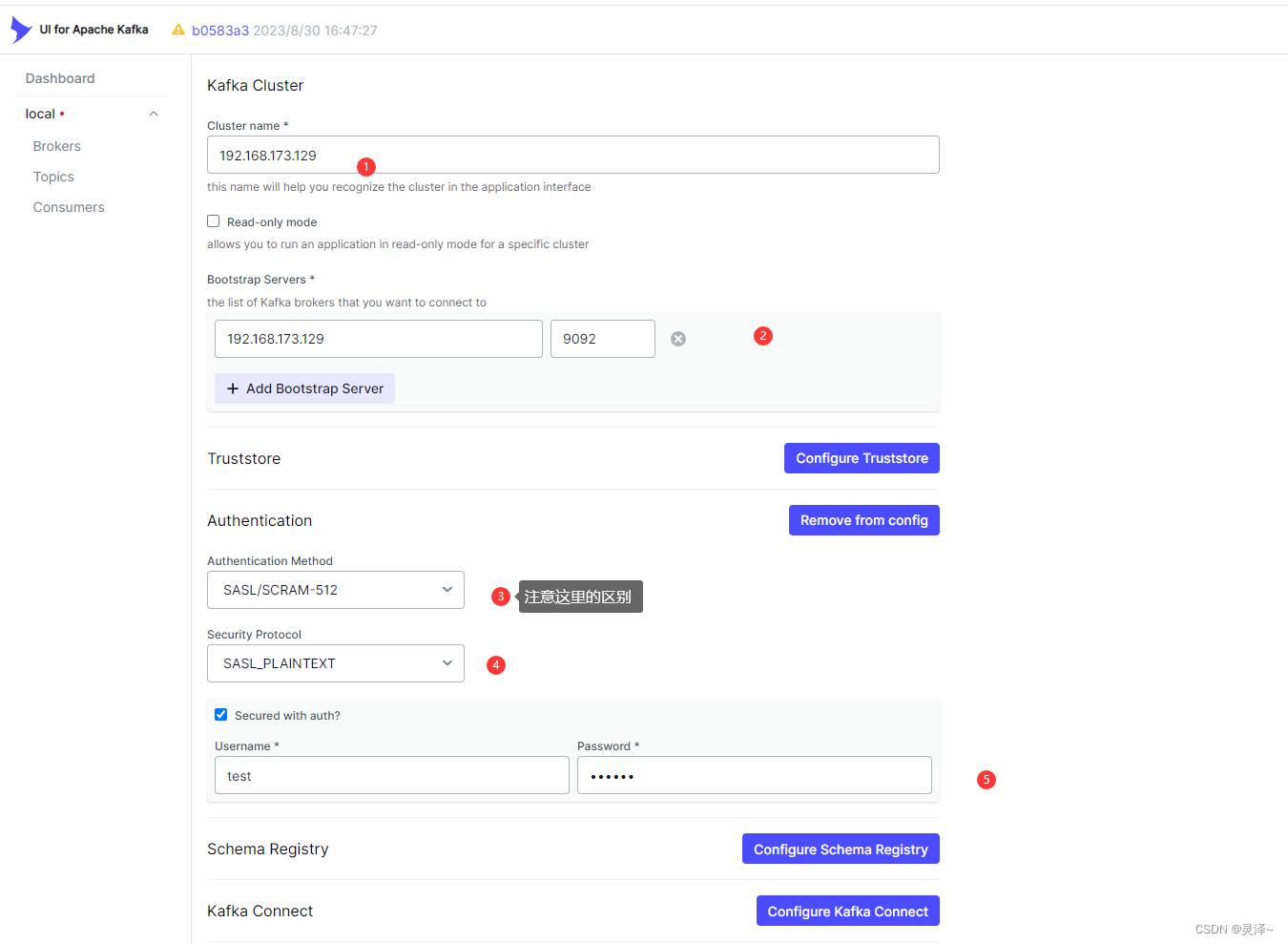Open Security Protocol dropdown
Screen dimensions: 1288x944
tap(336, 663)
